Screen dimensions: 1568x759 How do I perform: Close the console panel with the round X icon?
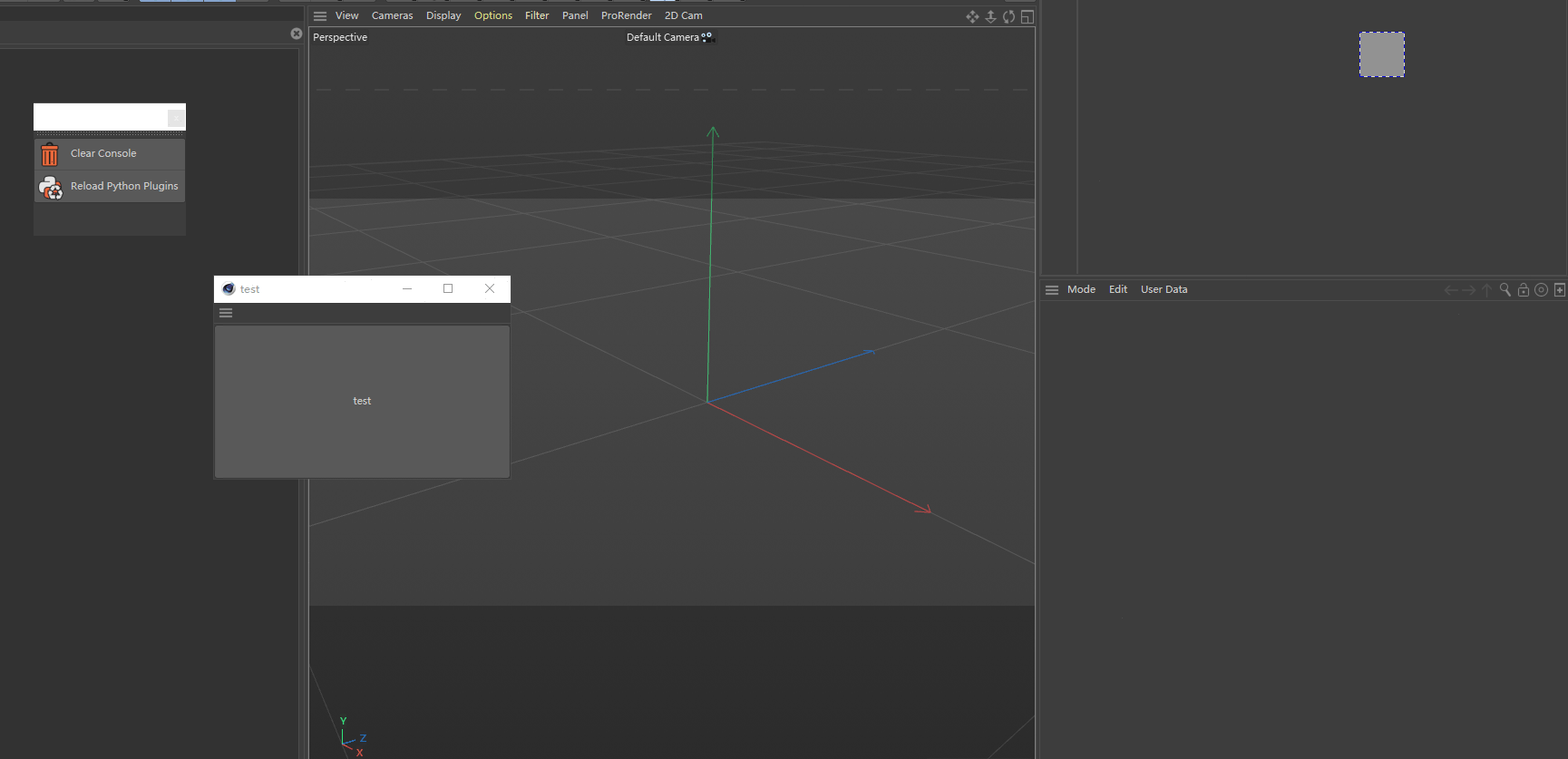click(x=297, y=34)
